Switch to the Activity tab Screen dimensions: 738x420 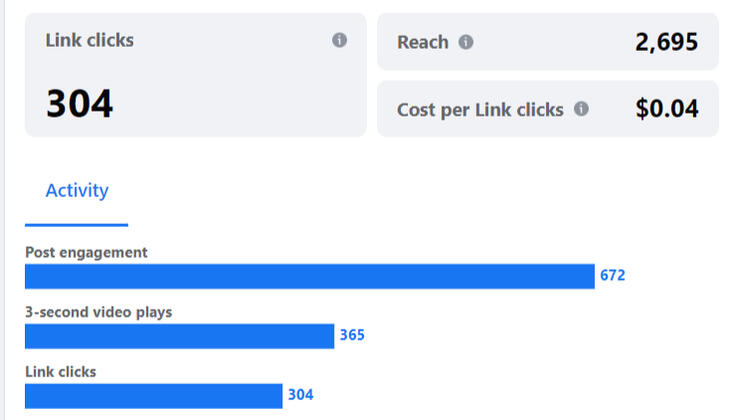pos(77,190)
